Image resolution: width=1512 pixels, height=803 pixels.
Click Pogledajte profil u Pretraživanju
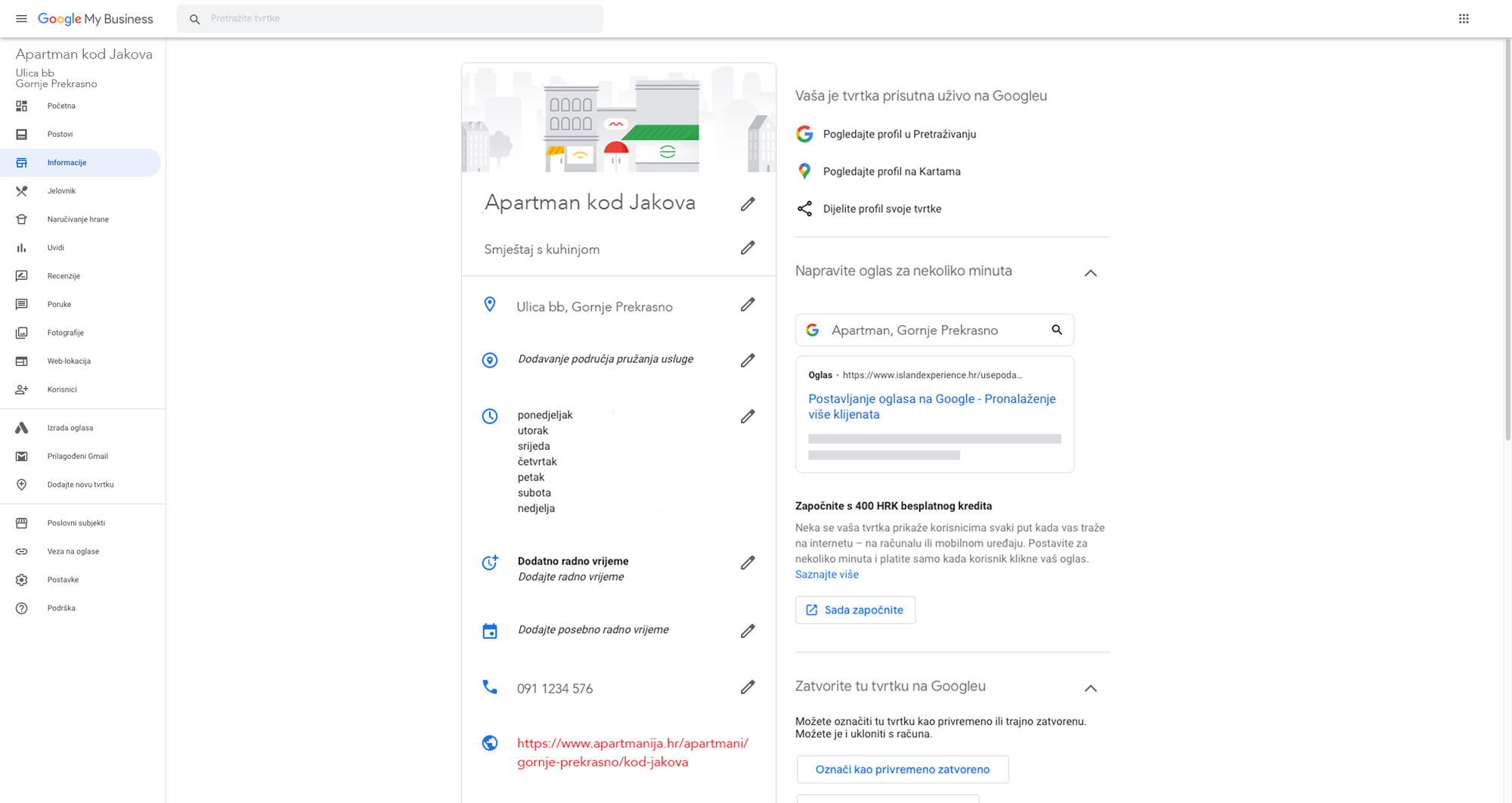[900, 134]
